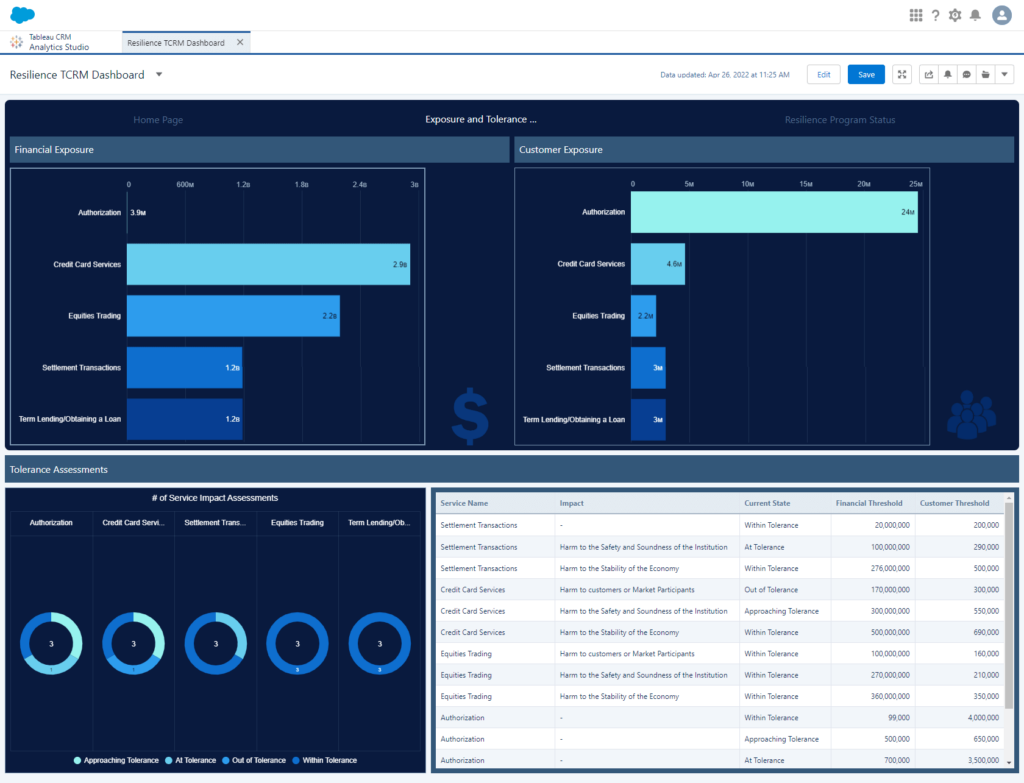This screenshot has width=1024, height=783.
Task: Open the user profile avatar
Action: [1002, 15]
